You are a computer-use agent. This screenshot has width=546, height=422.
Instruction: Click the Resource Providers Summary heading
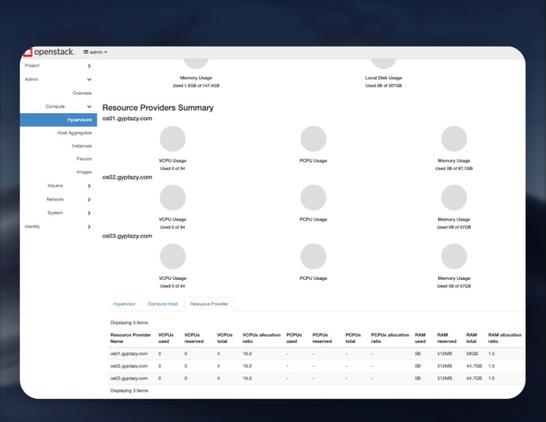[x=158, y=108]
